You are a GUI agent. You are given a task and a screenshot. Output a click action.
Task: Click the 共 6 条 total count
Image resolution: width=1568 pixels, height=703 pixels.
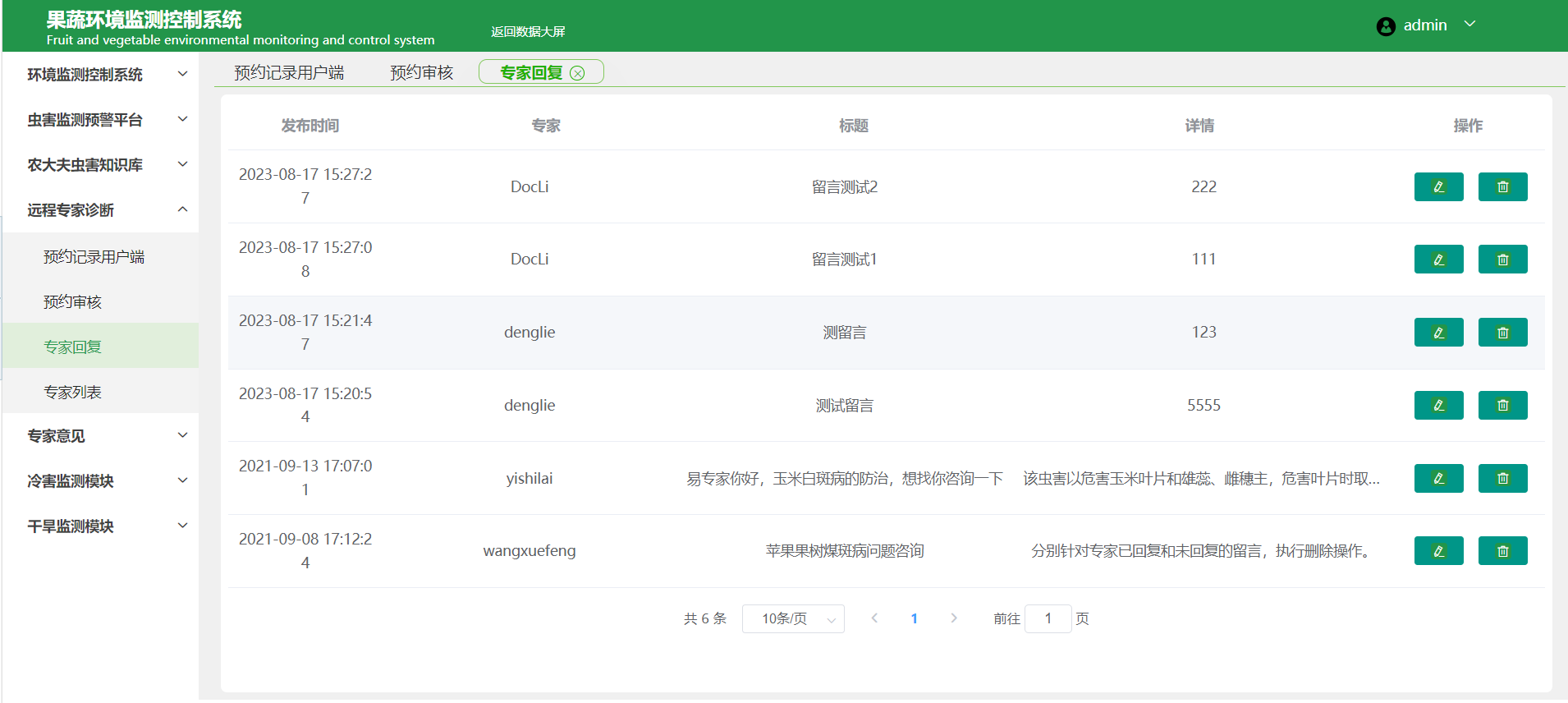705,618
